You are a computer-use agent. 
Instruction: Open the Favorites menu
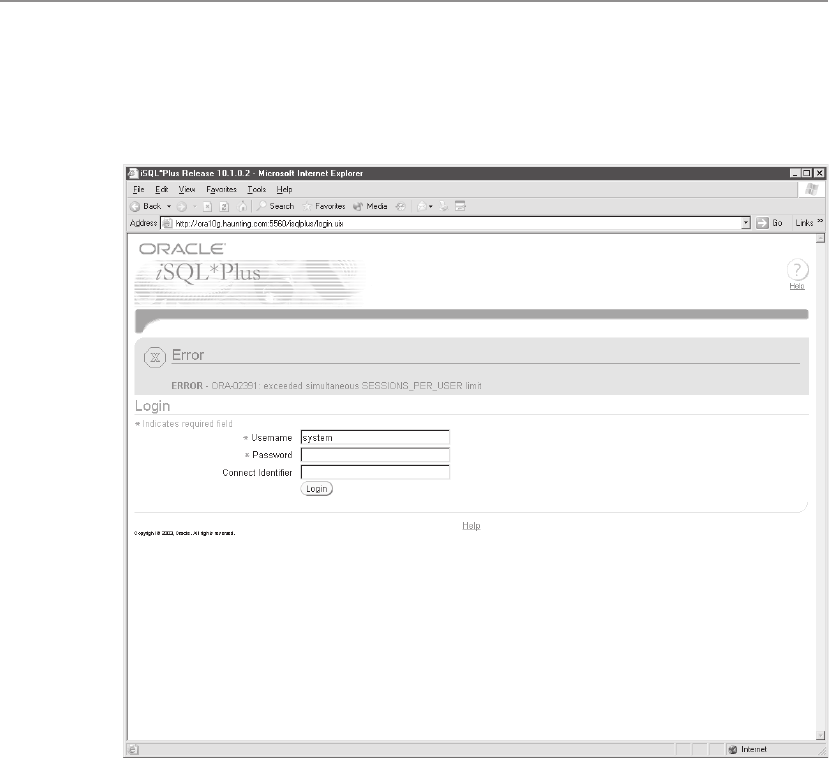tap(222, 189)
